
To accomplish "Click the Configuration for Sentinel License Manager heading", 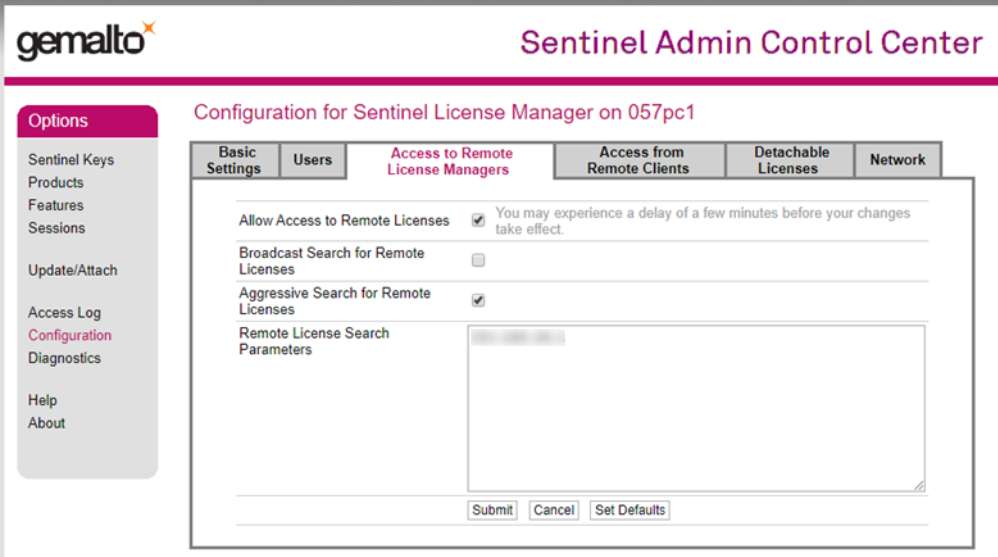I will tap(444, 113).
